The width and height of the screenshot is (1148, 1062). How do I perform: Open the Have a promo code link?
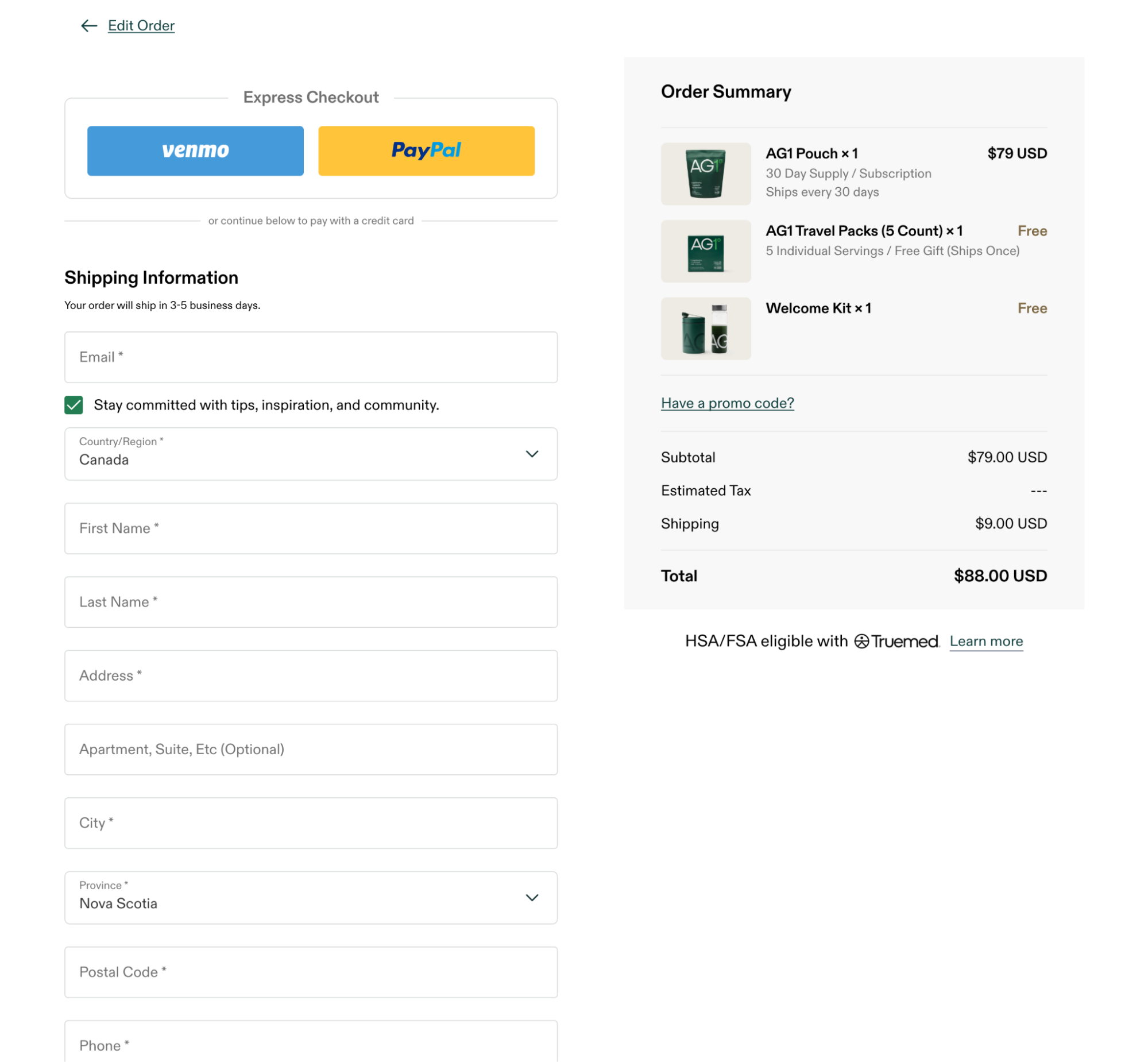[728, 403]
